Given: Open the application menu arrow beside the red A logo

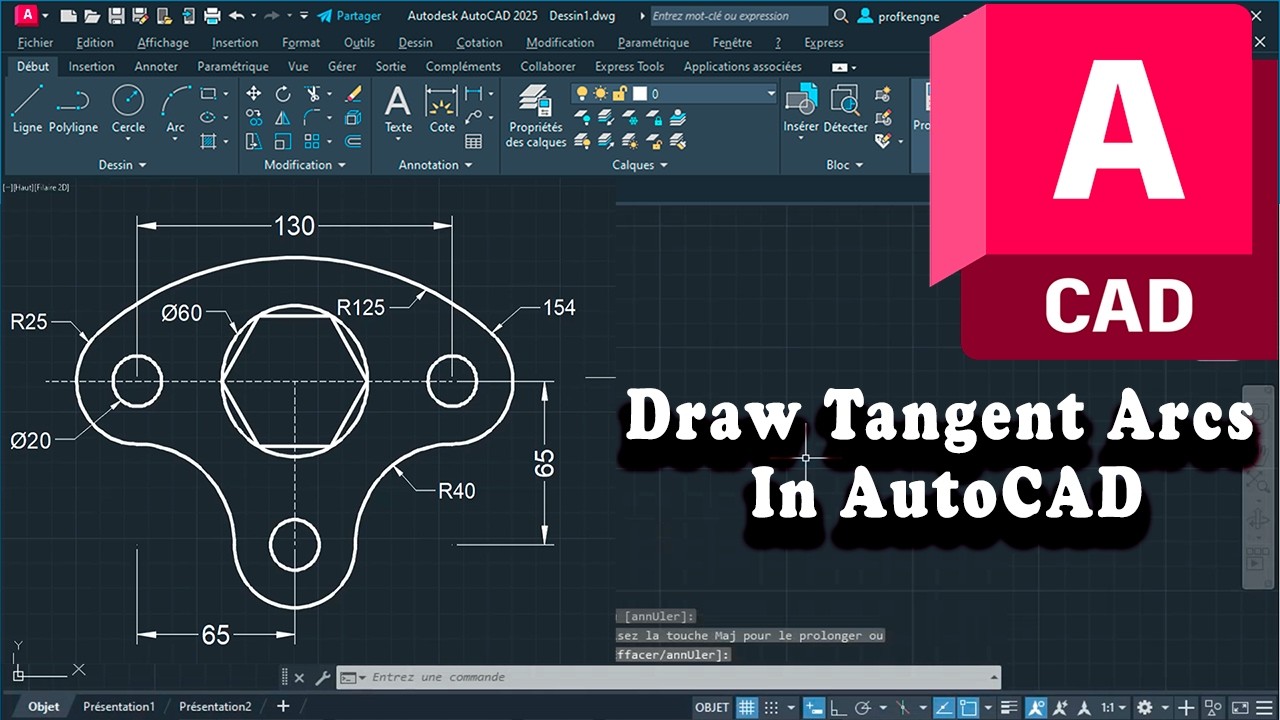Looking at the screenshot, I should point(44,16).
